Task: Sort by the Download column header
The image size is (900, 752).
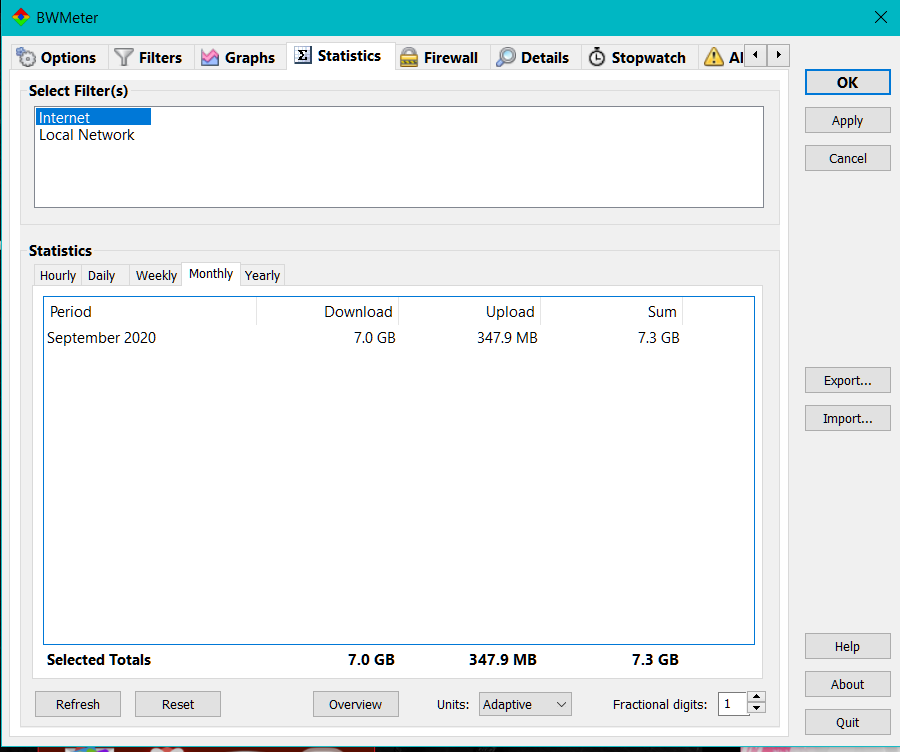Action: point(328,312)
